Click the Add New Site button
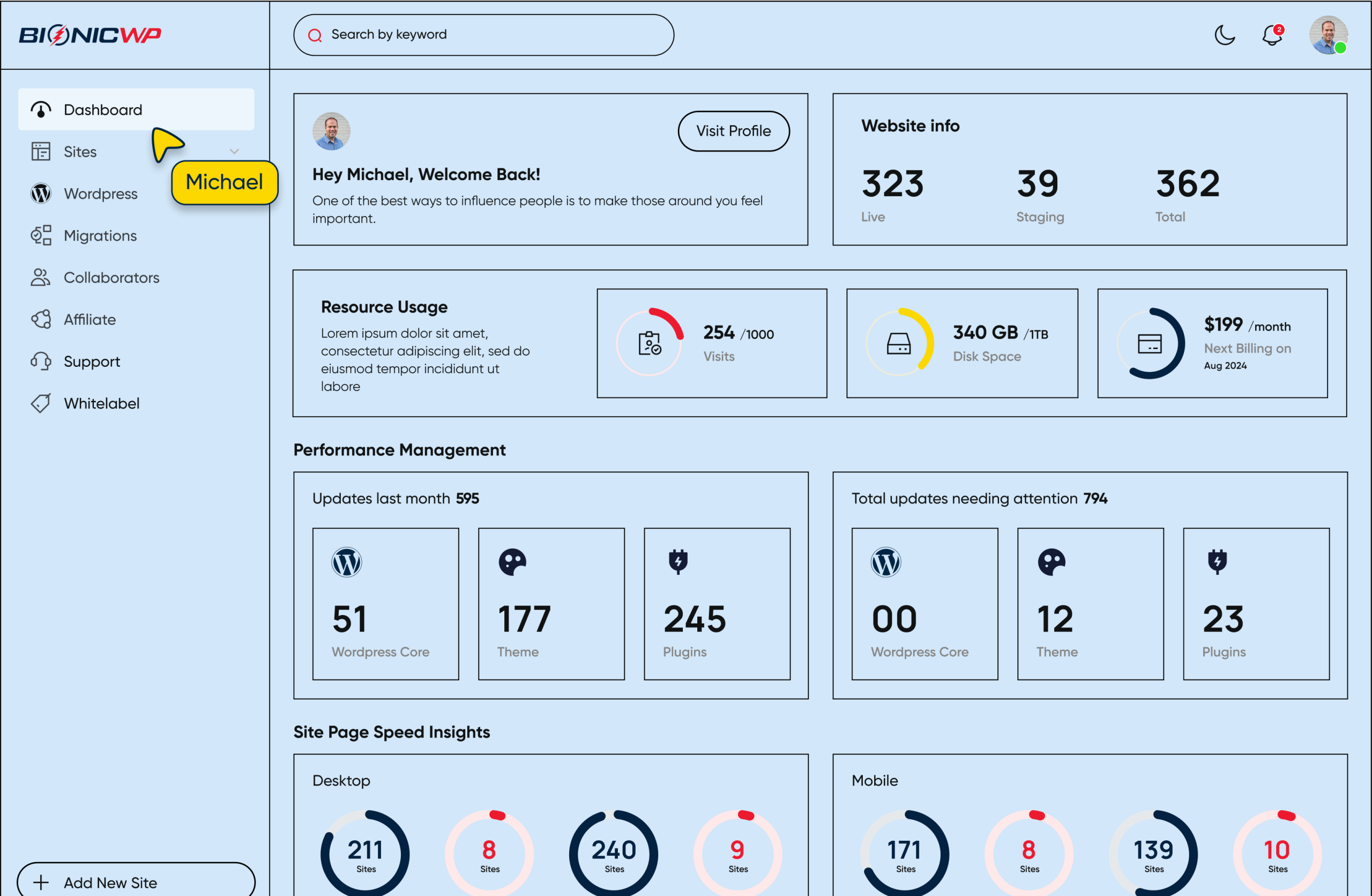Screen dimensions: 1372x896 point(136,882)
